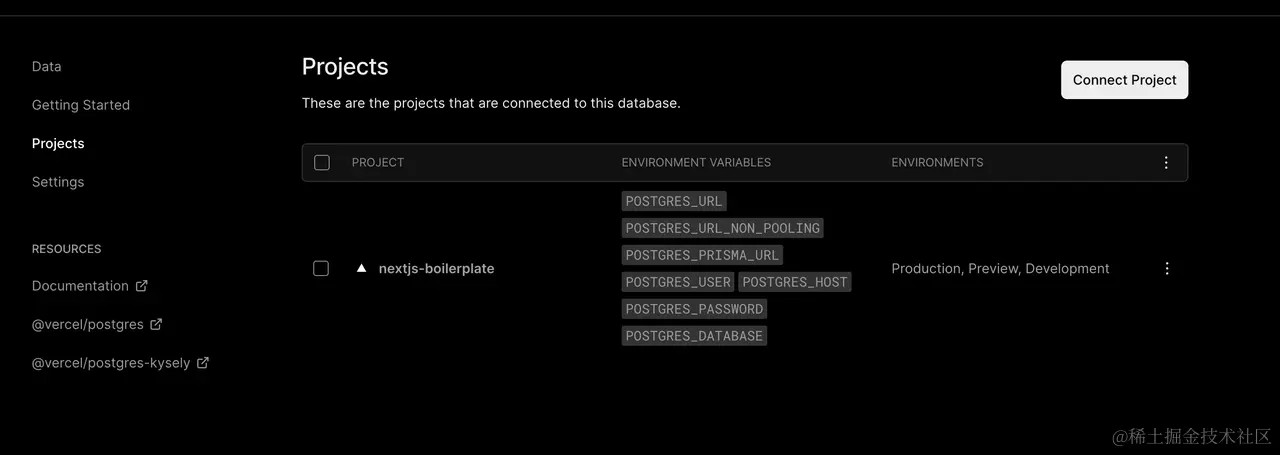
Task: Click the POSTGRES_PASSWORD variable tag
Action: (x=694, y=309)
